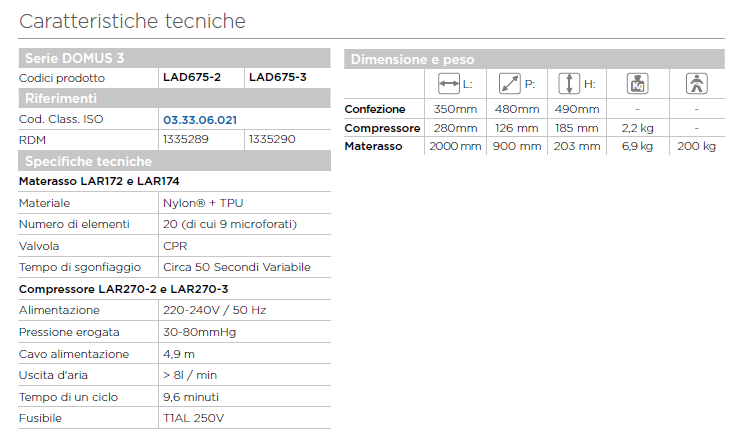Click the Specifiche tecniche section header

[89, 161]
